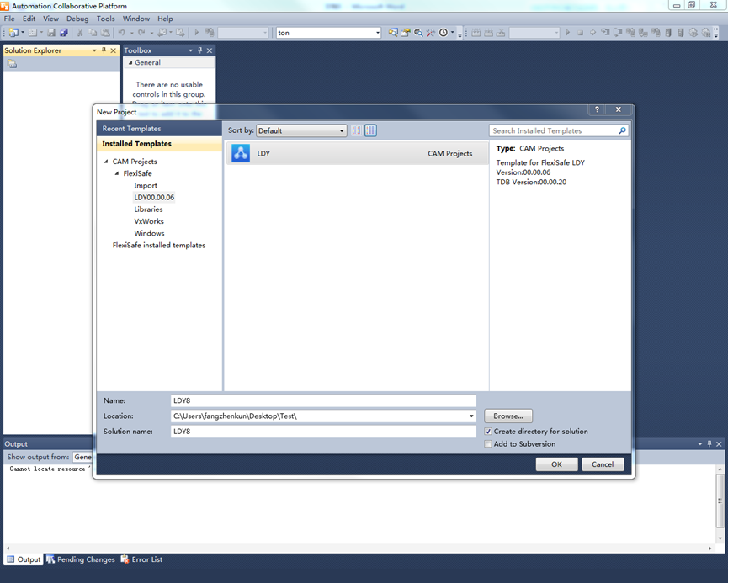Click the search magnifier in template search
The height and width of the screenshot is (584, 729).
tap(622, 131)
